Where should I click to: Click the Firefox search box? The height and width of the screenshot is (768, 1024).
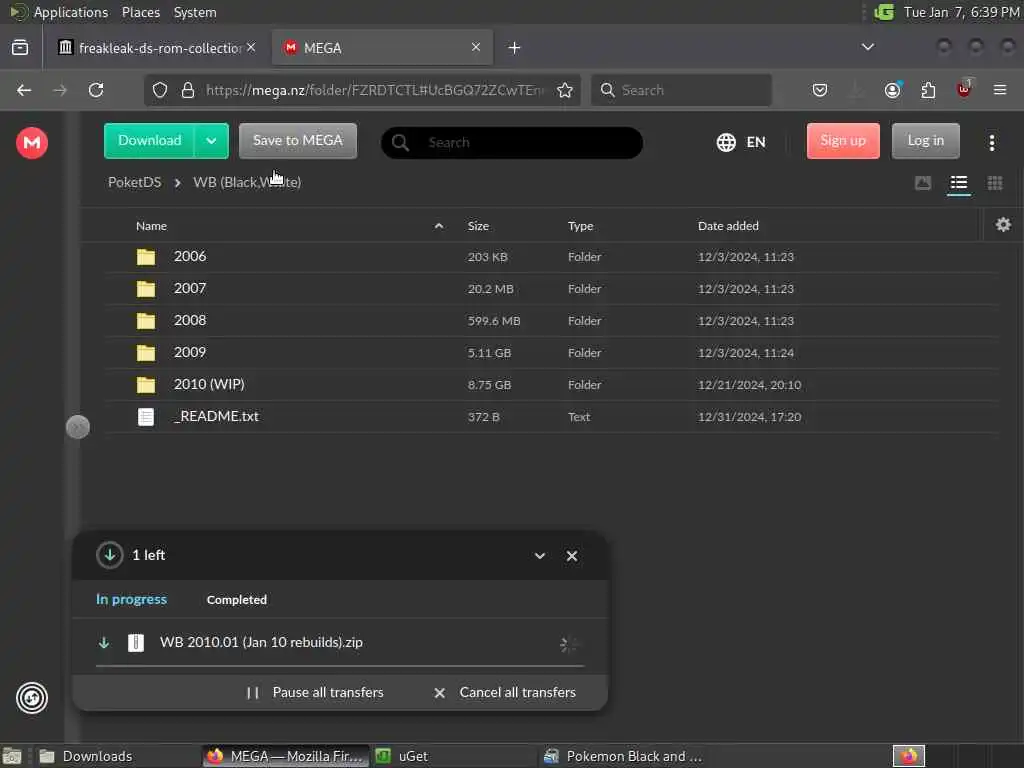tap(681, 90)
